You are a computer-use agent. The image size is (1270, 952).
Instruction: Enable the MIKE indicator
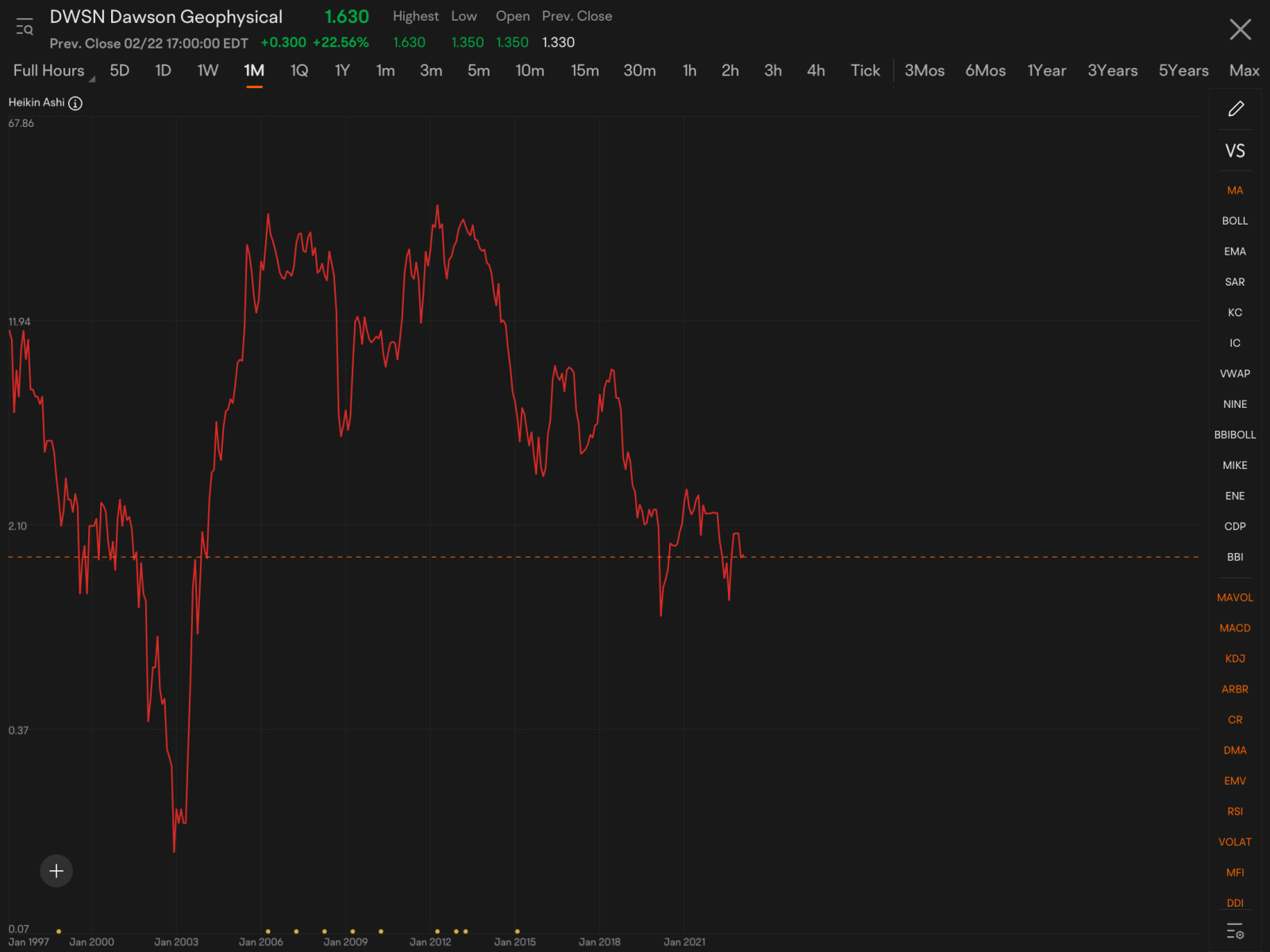point(1235,465)
